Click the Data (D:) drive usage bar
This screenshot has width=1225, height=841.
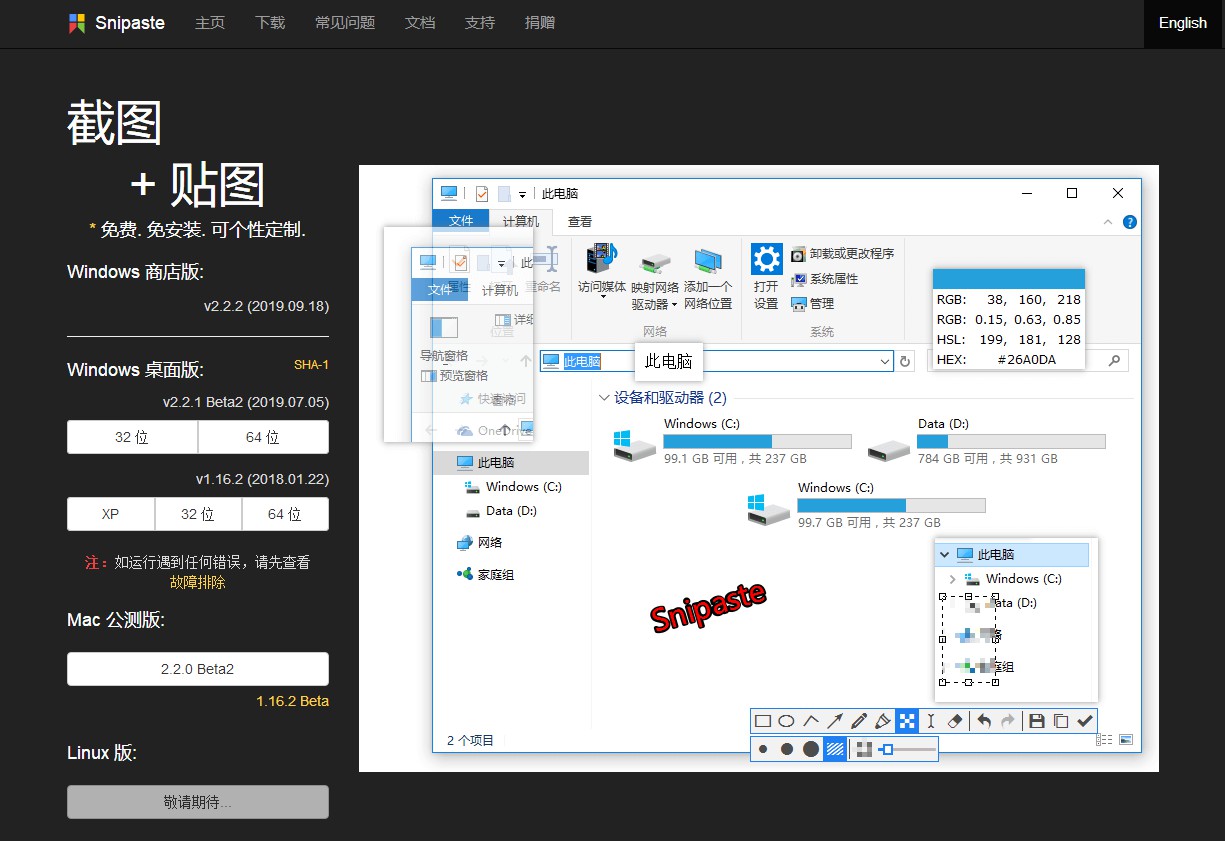pyautogui.click(x=1011, y=441)
